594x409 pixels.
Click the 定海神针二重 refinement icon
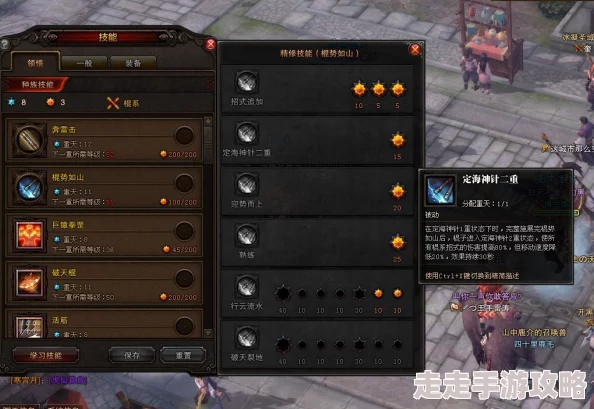(247, 133)
